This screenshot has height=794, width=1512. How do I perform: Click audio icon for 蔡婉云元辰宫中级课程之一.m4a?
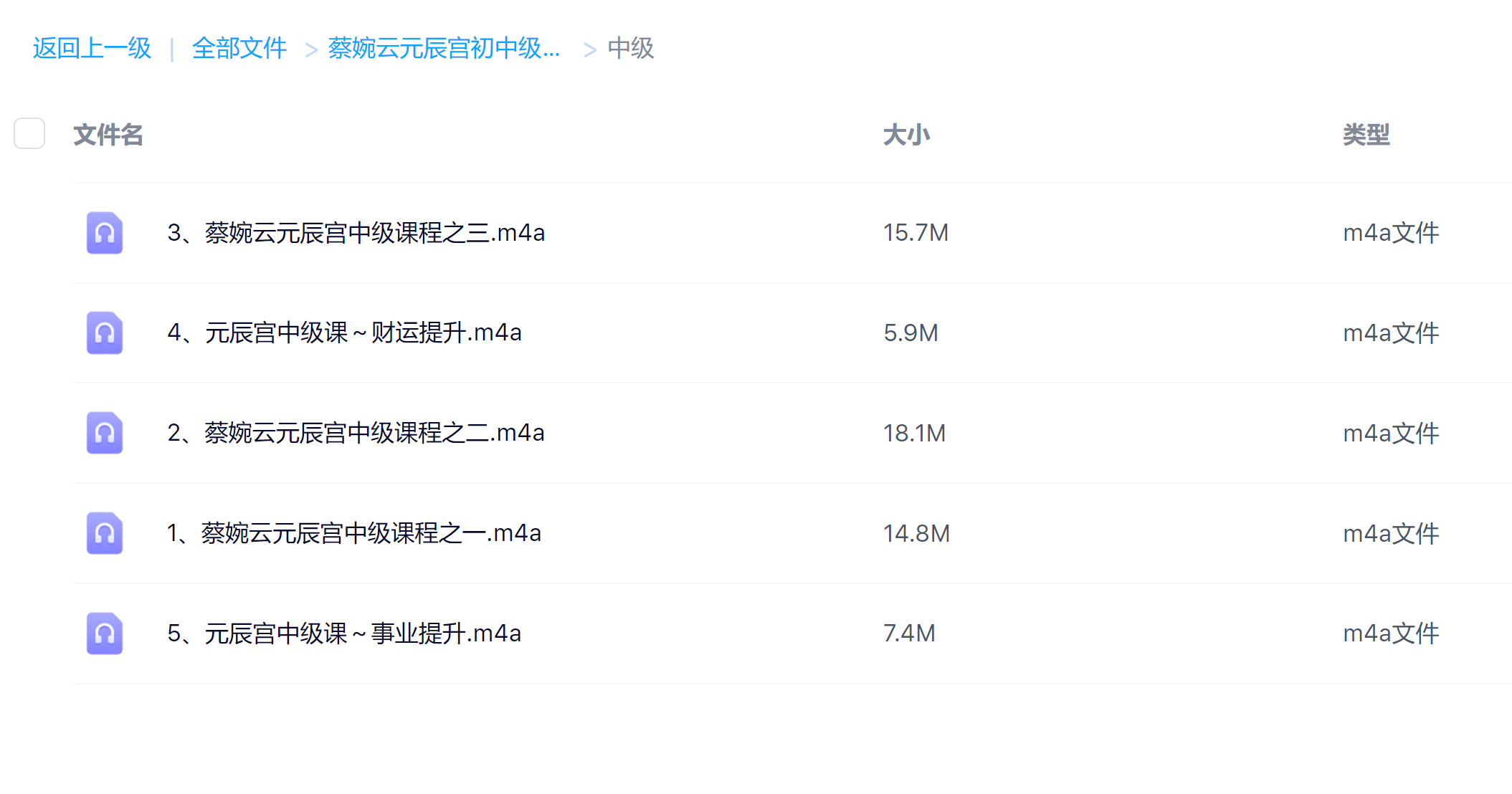coord(105,533)
